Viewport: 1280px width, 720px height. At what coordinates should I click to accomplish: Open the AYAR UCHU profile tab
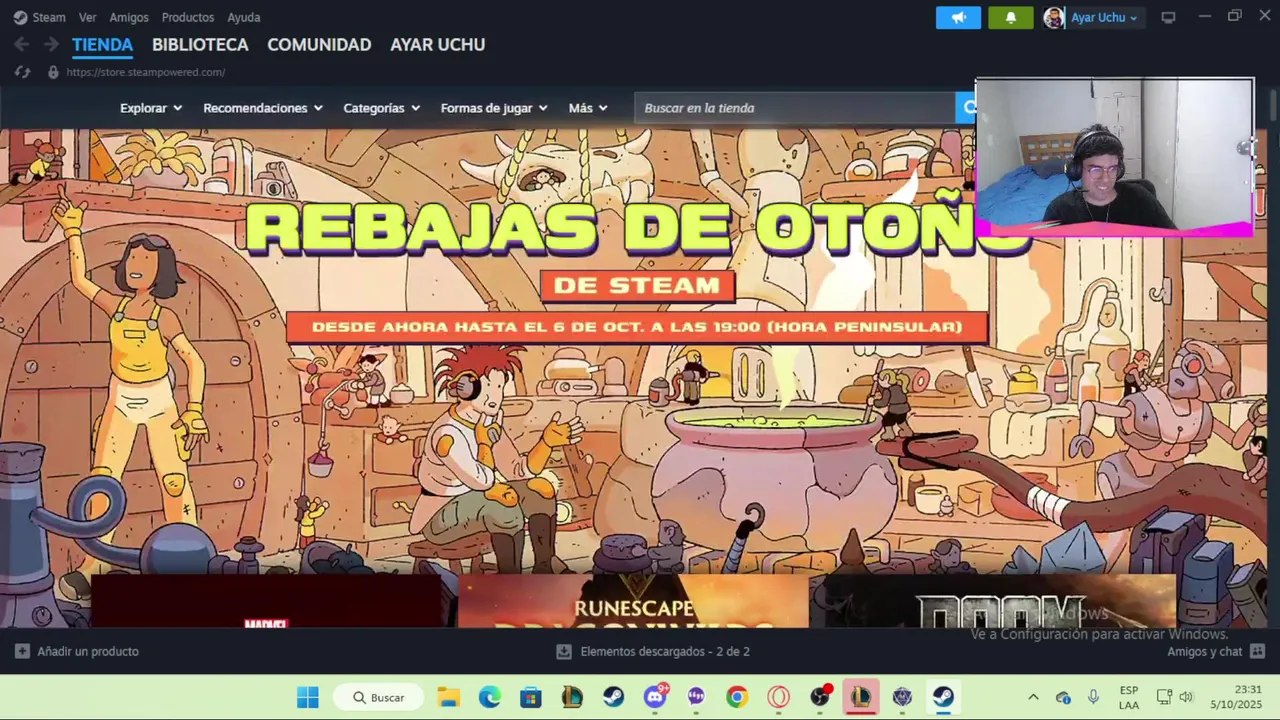[437, 45]
